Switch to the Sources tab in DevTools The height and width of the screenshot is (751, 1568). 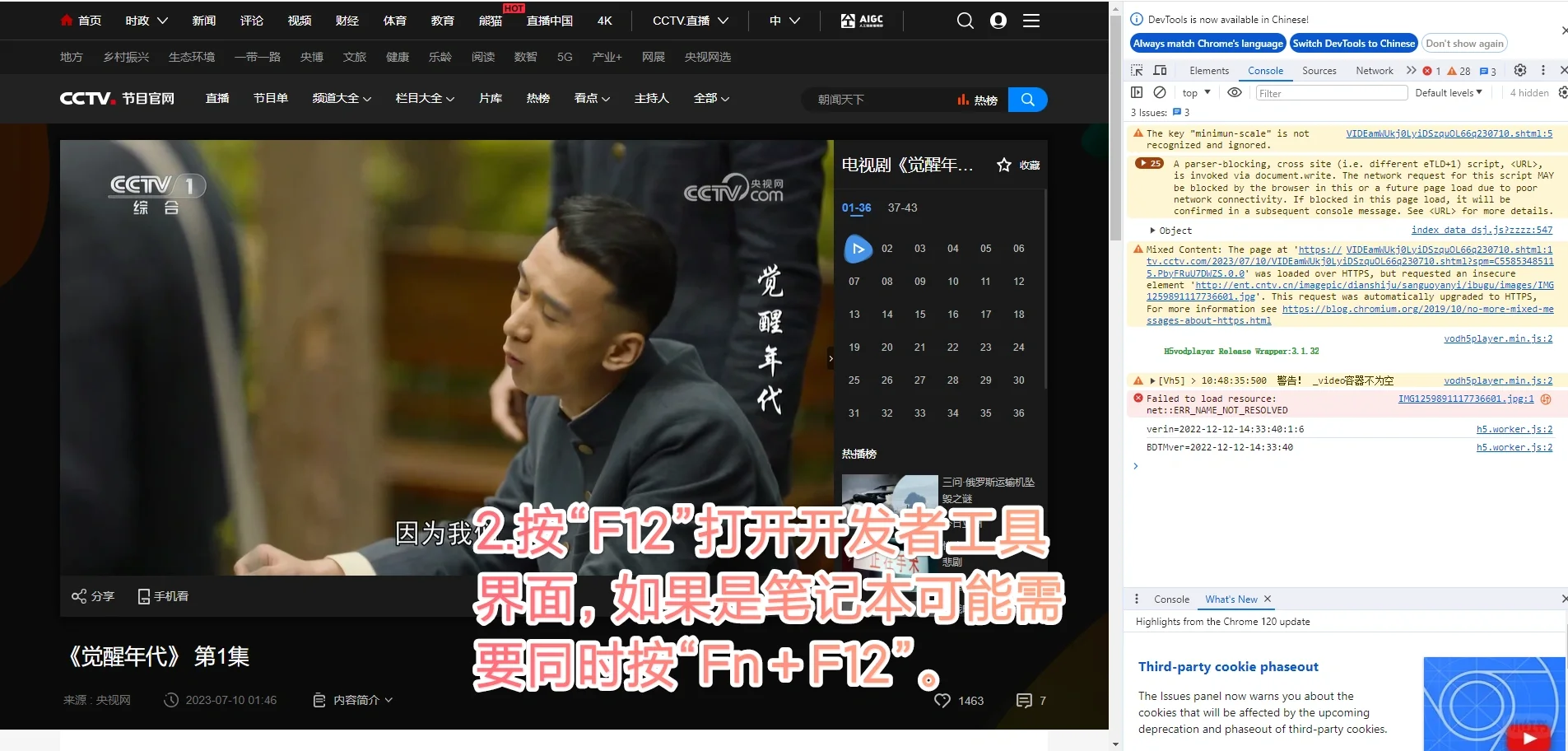[1319, 71]
